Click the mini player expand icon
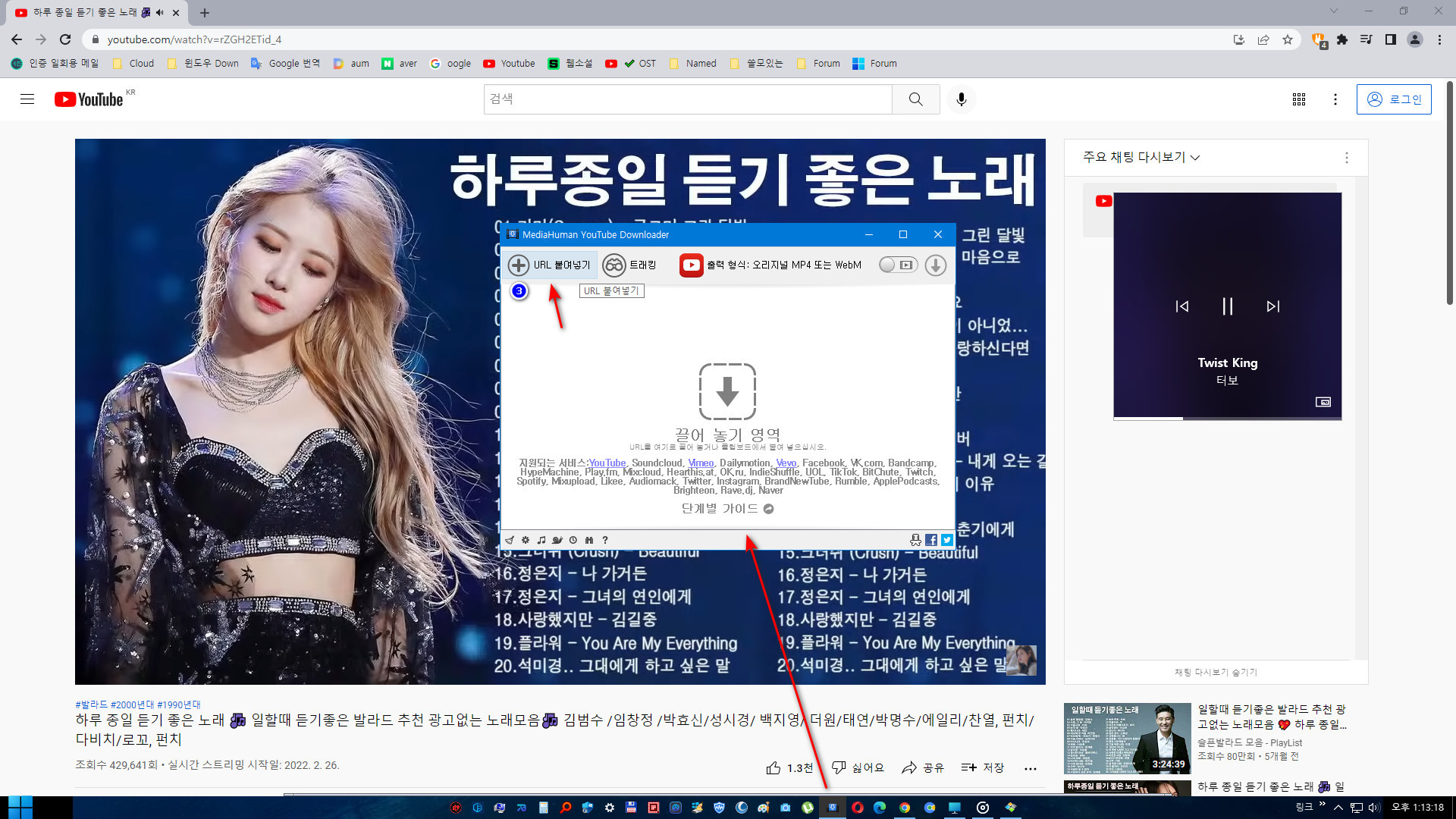Screen dimensions: 1456x819 click(1323, 402)
